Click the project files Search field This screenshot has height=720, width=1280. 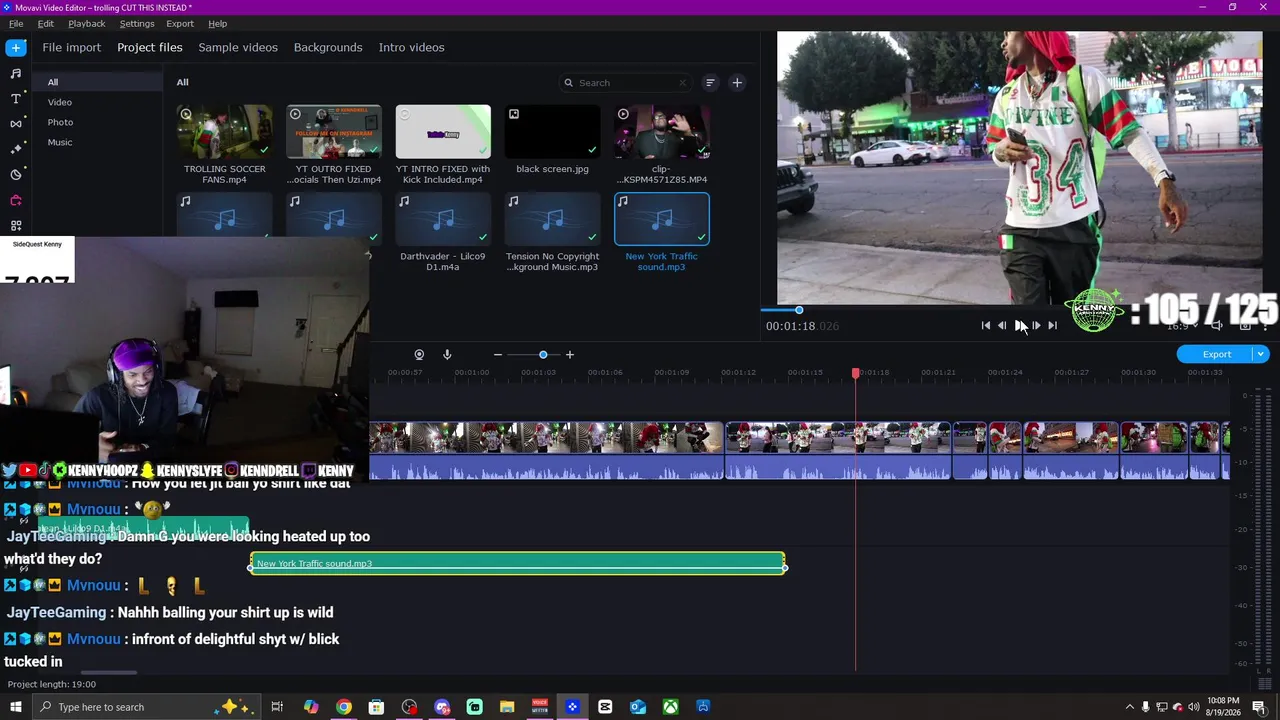(x=625, y=83)
